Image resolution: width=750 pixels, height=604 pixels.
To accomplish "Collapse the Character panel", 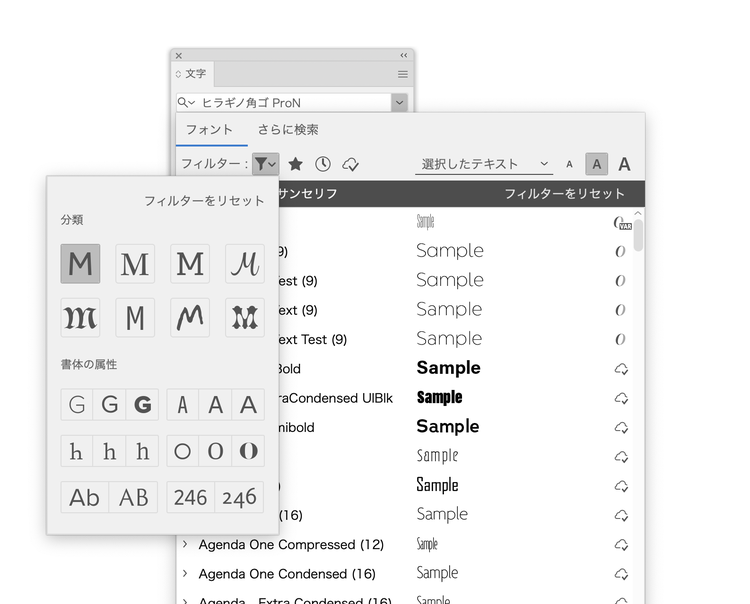I will pos(404,55).
